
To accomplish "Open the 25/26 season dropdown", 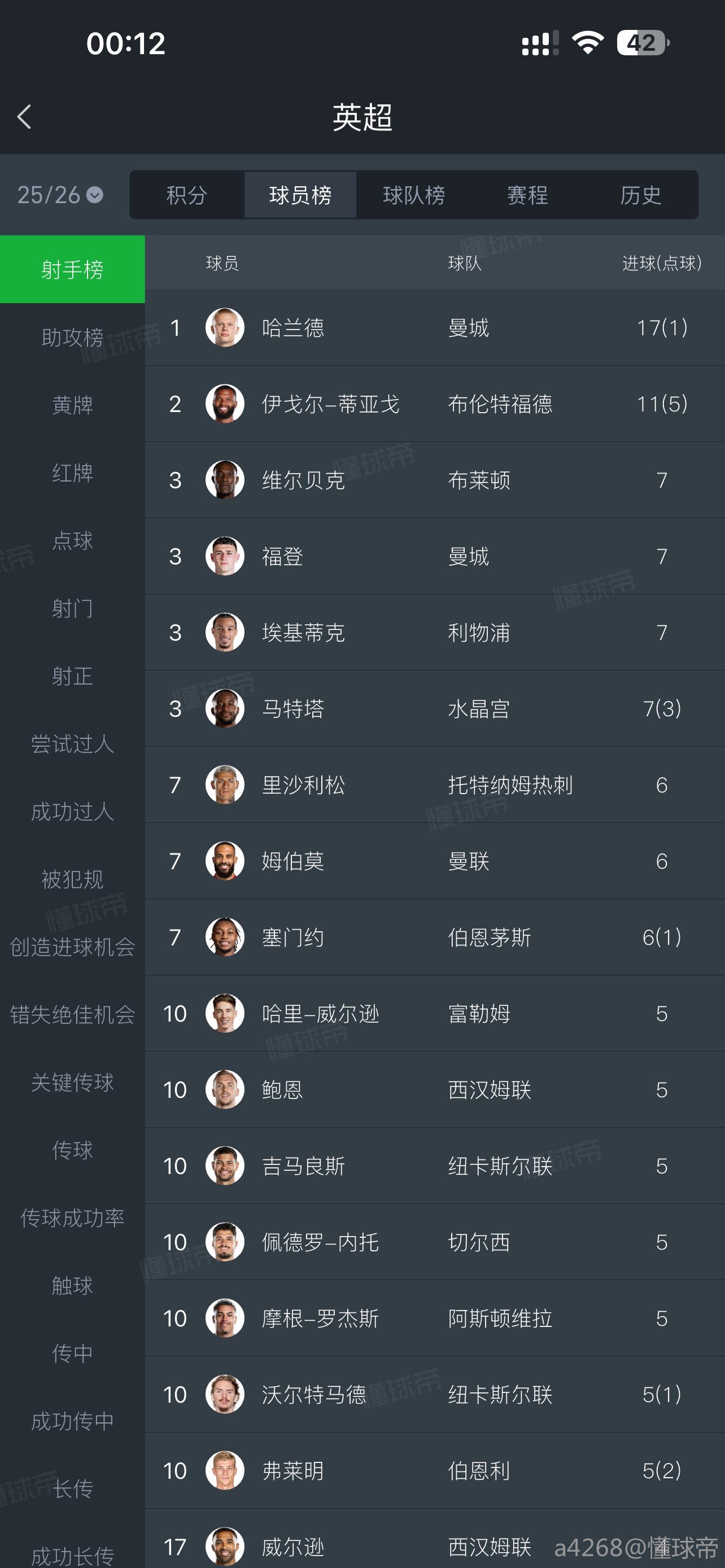I will [60, 195].
